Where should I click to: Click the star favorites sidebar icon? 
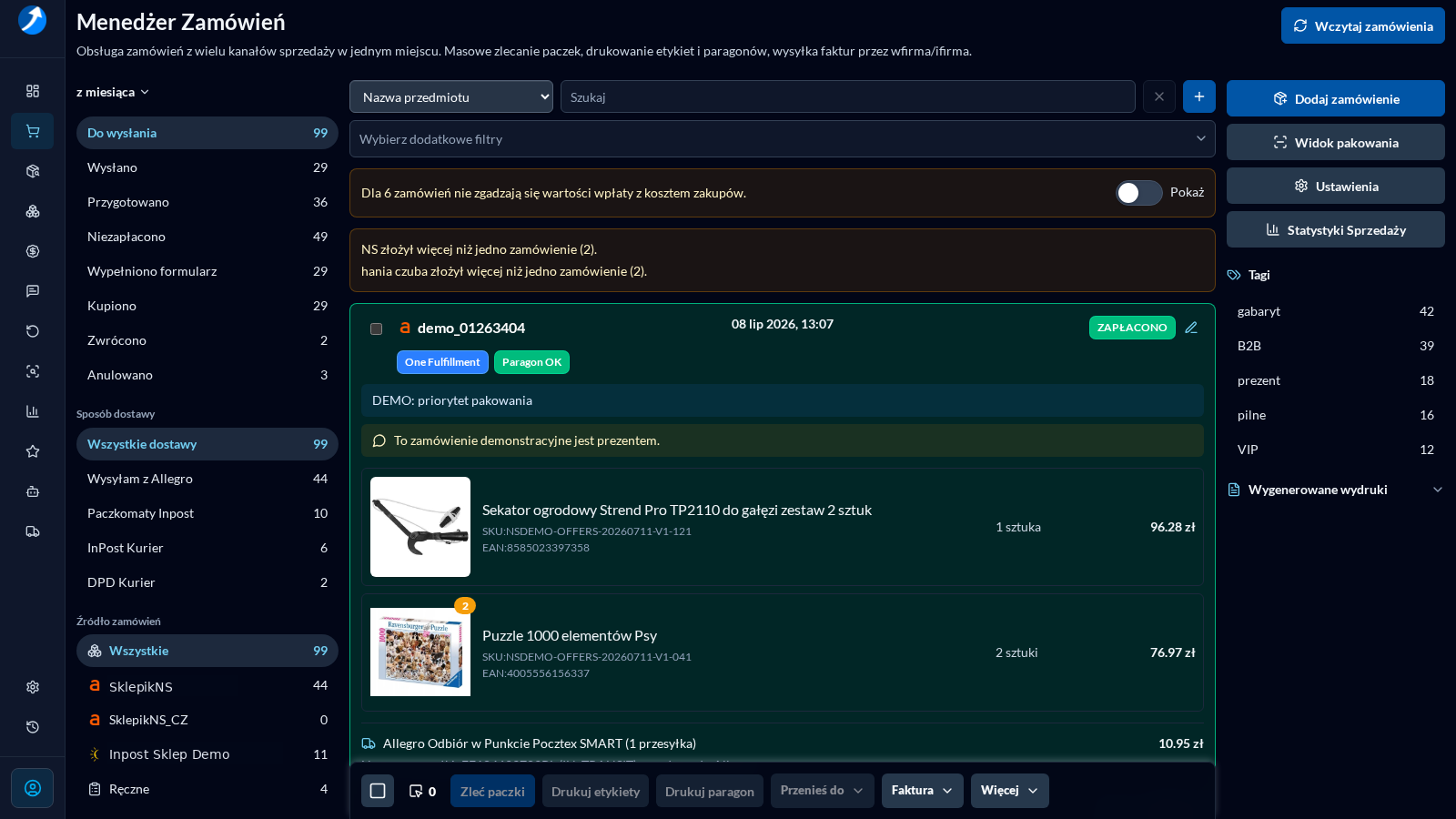coord(33,451)
